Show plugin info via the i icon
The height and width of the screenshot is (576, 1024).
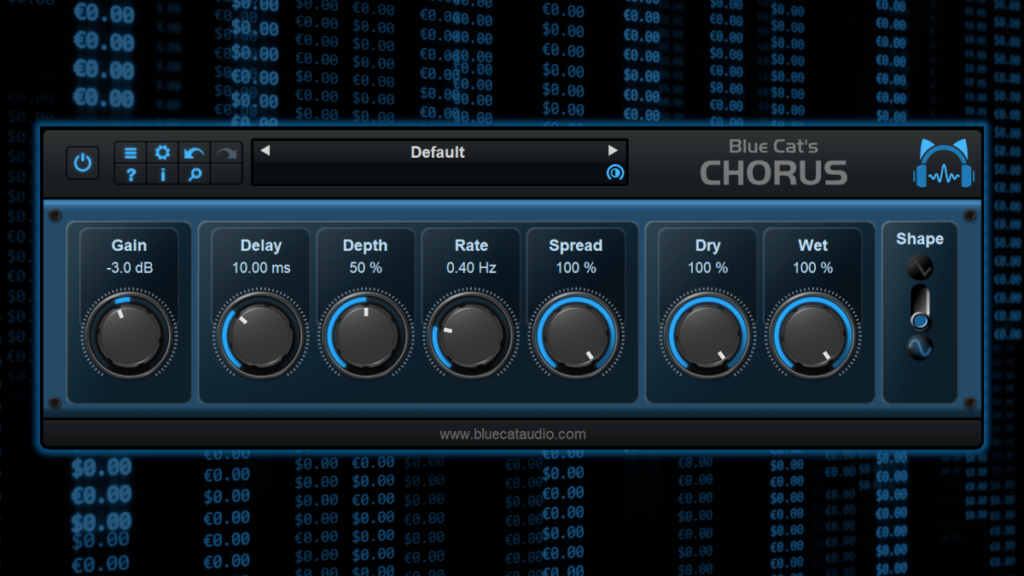[162, 174]
